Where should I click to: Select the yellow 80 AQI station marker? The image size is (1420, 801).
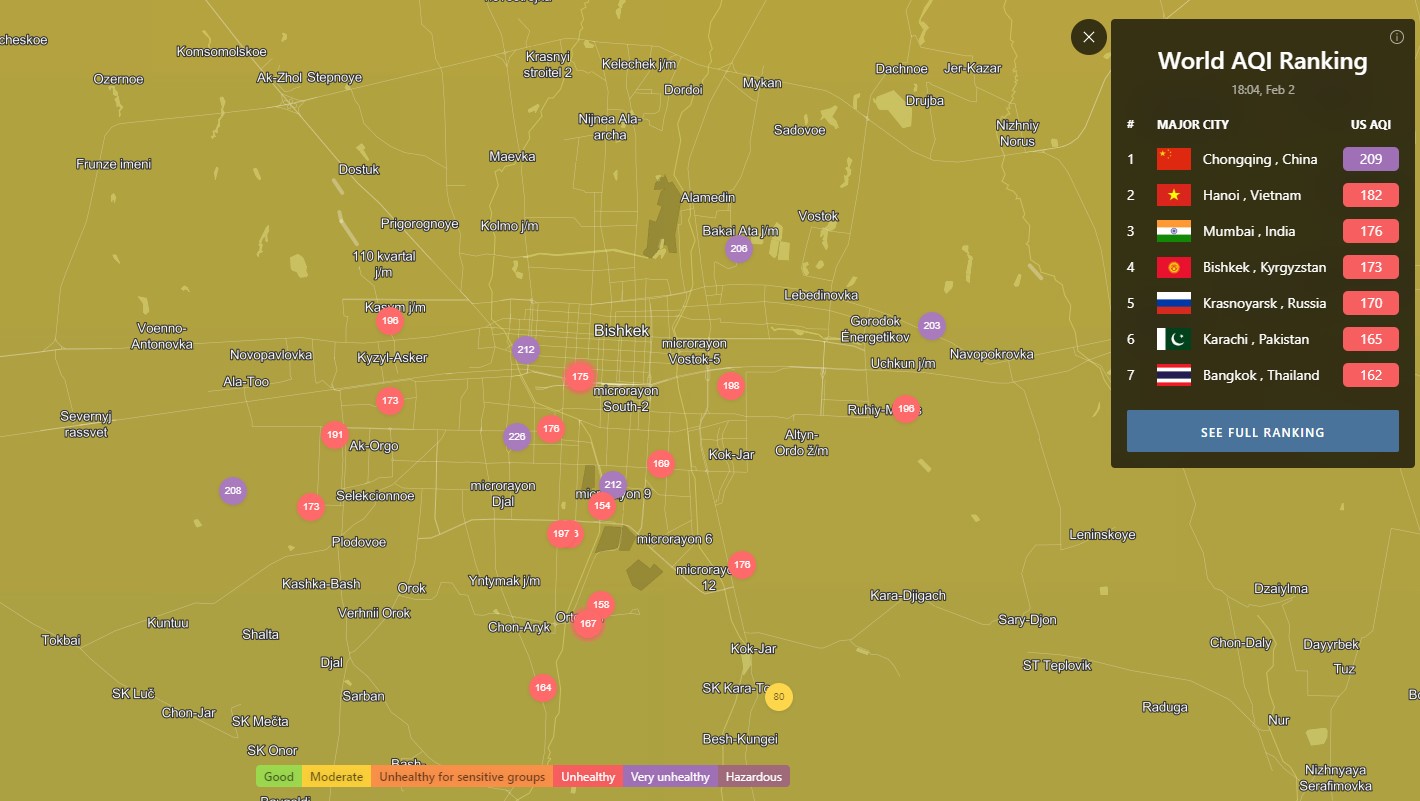click(x=778, y=697)
